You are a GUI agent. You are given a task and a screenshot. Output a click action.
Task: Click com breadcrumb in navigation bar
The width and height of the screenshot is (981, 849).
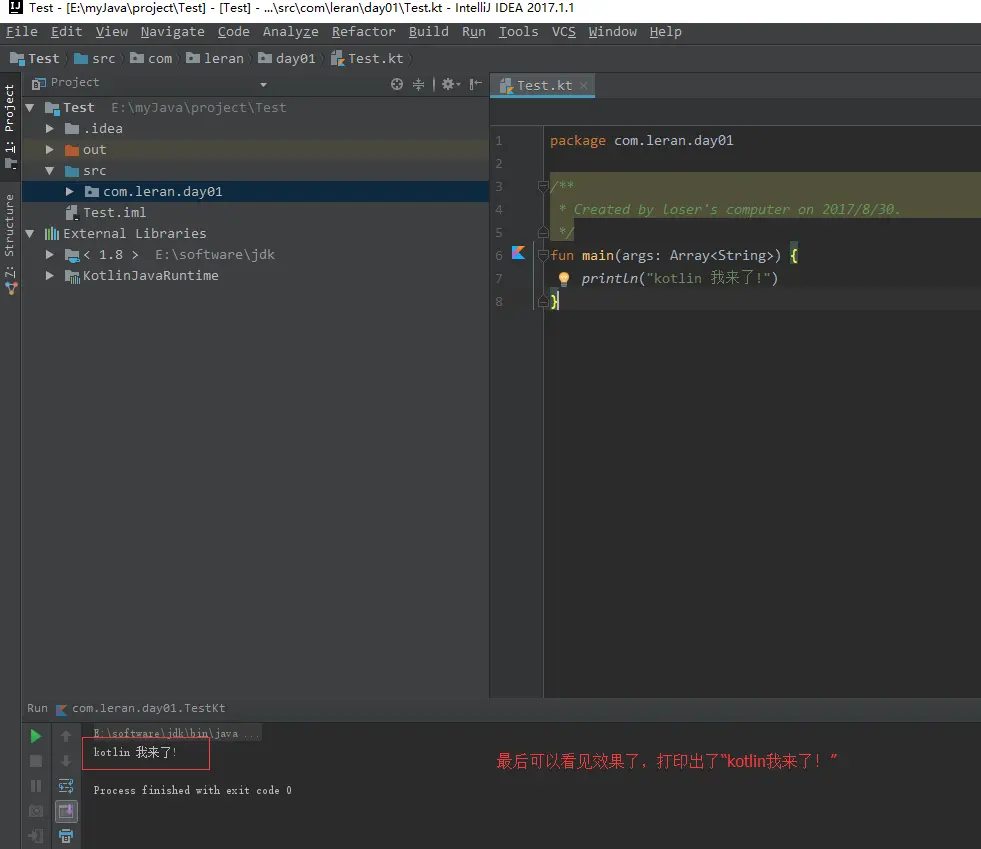[151, 58]
